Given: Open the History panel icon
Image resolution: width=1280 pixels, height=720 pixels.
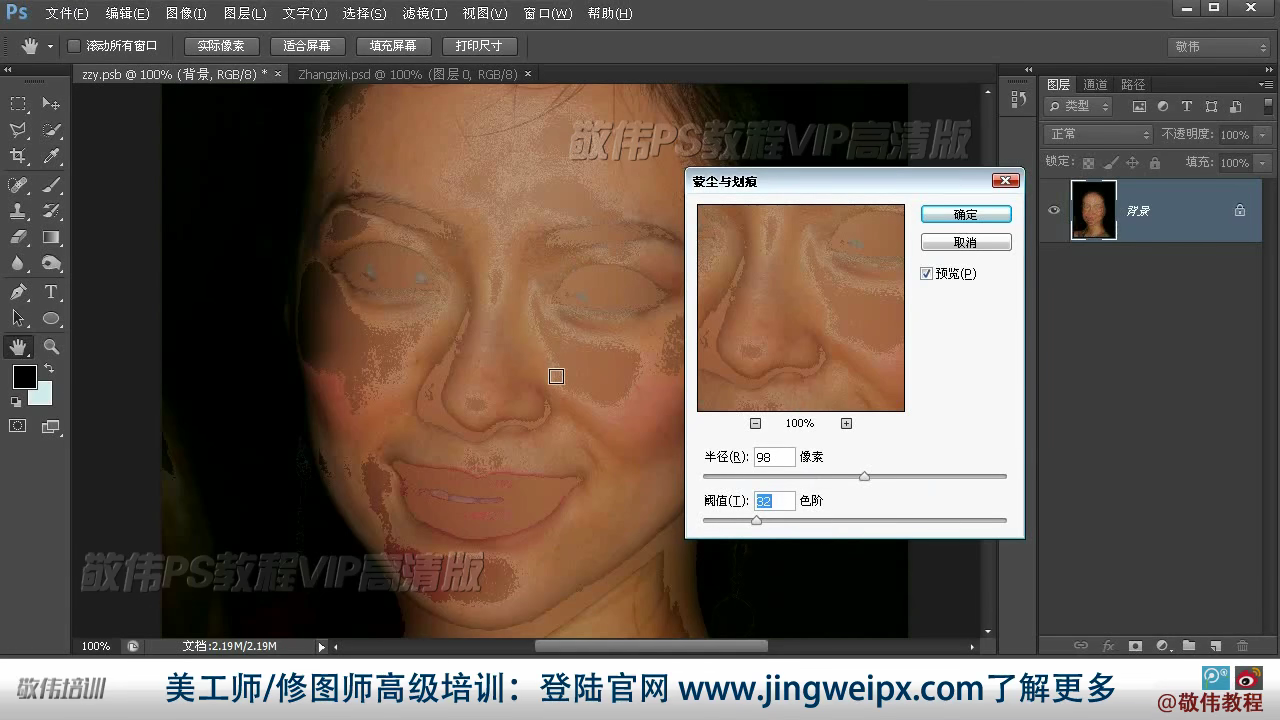Looking at the screenshot, I should 1019,99.
